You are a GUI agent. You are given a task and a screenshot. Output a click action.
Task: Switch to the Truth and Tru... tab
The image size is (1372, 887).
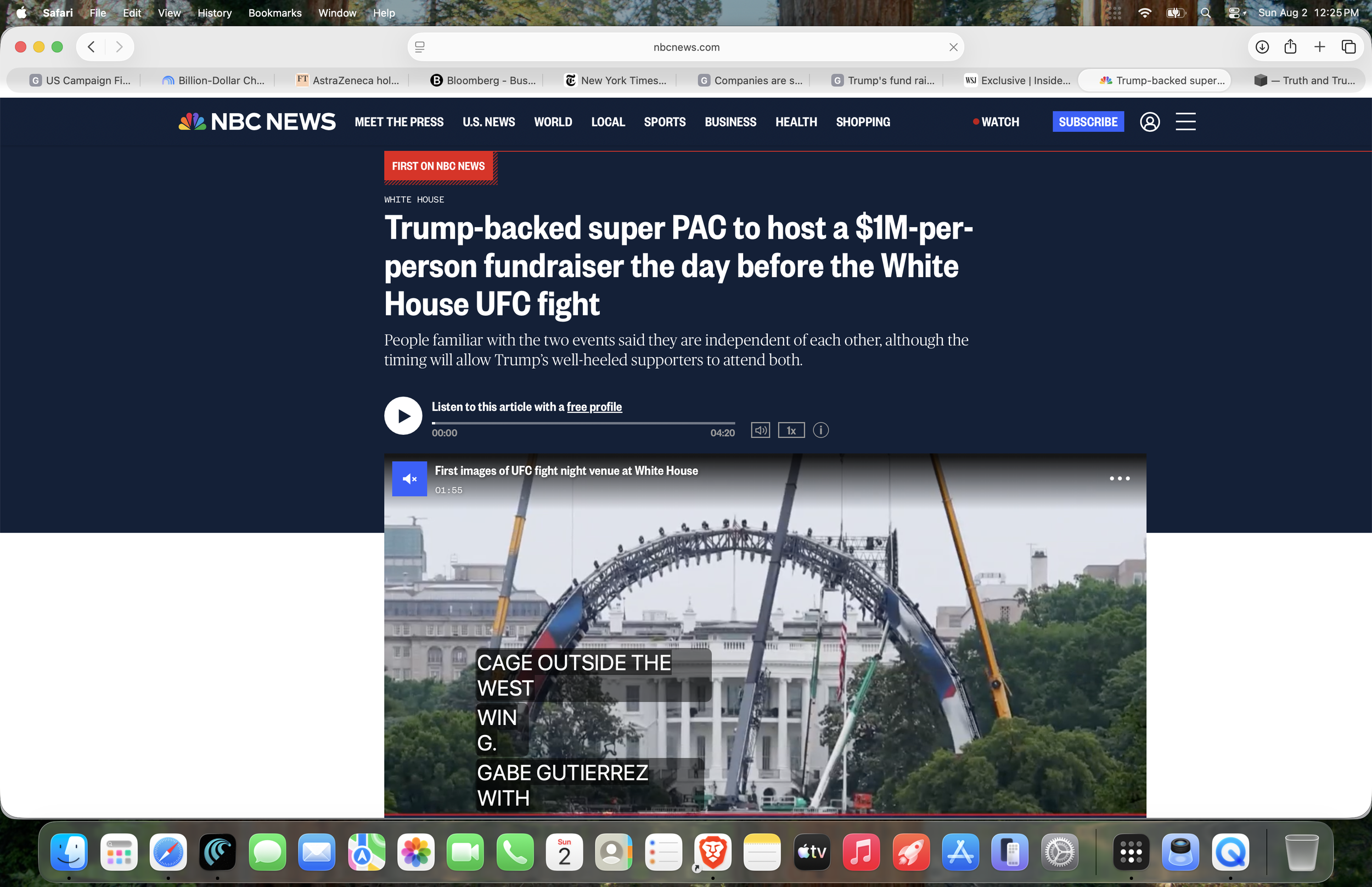pyautogui.click(x=1304, y=81)
